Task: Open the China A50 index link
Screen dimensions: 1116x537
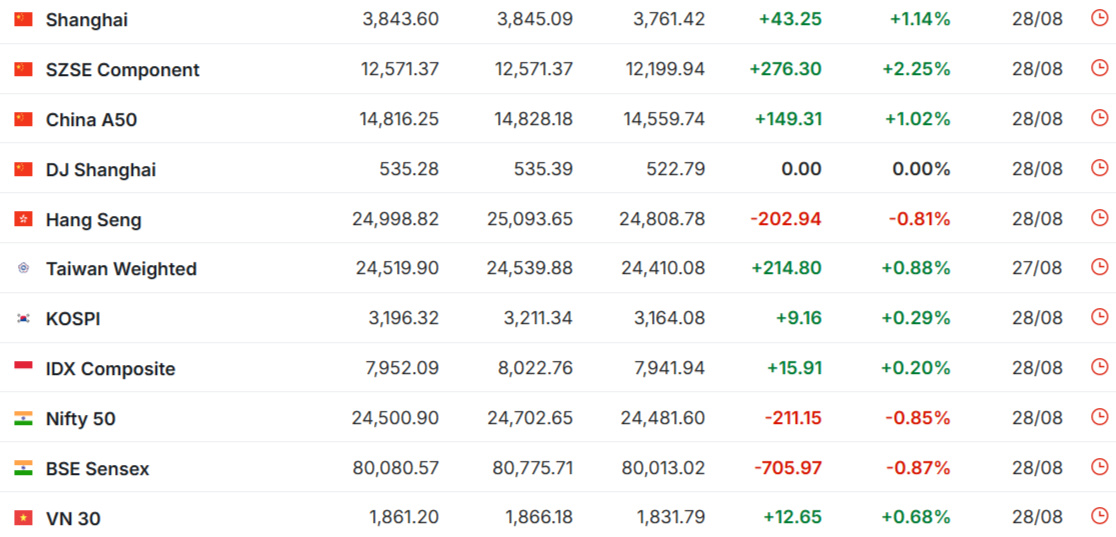Action: point(91,120)
